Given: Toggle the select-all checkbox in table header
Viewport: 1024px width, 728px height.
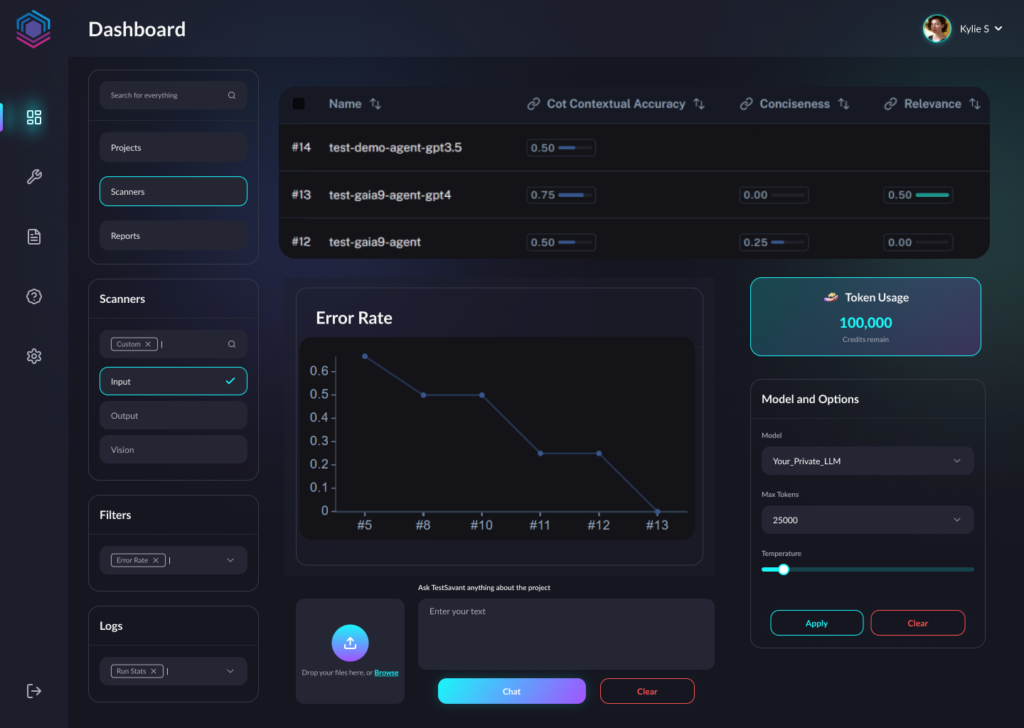Looking at the screenshot, I should 298,104.
